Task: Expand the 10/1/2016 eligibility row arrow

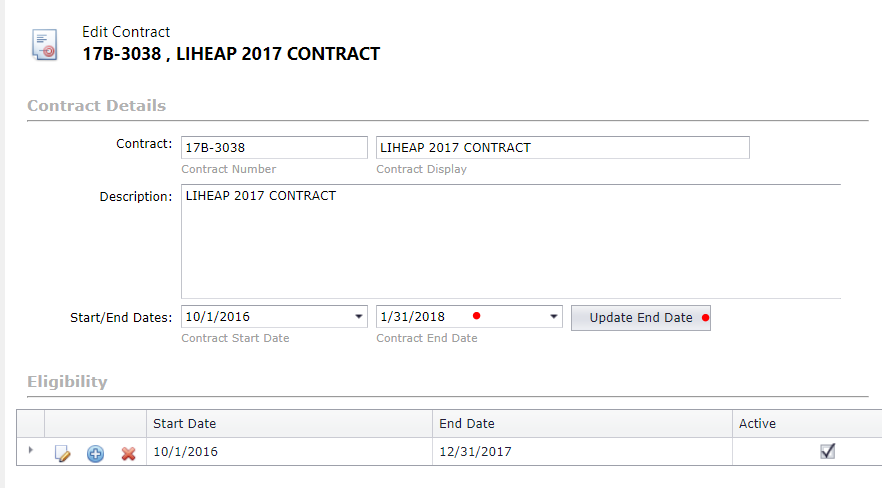Action: (31, 450)
